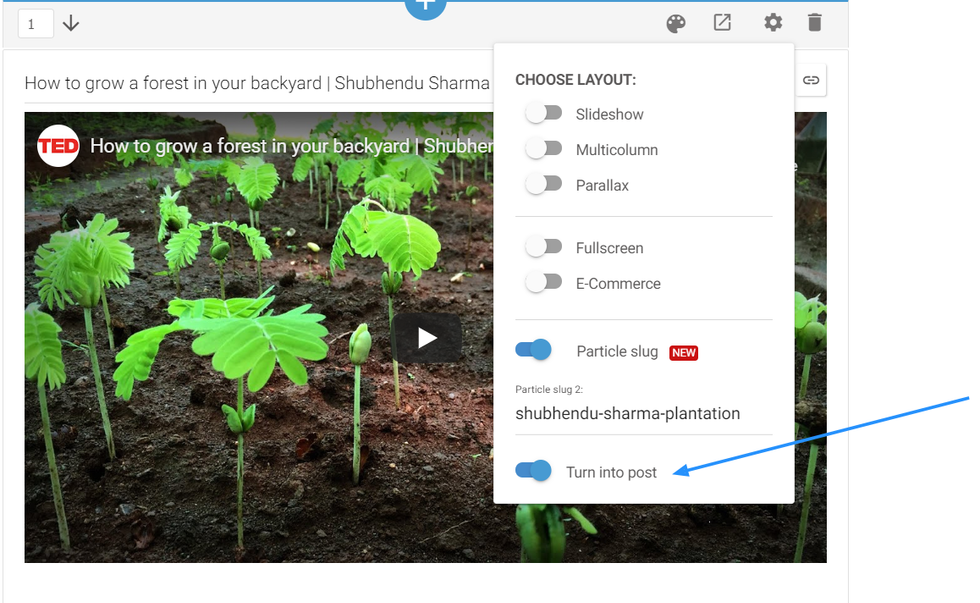The image size is (980, 603).
Task: Click the TED channel logo
Action: [x=58, y=146]
